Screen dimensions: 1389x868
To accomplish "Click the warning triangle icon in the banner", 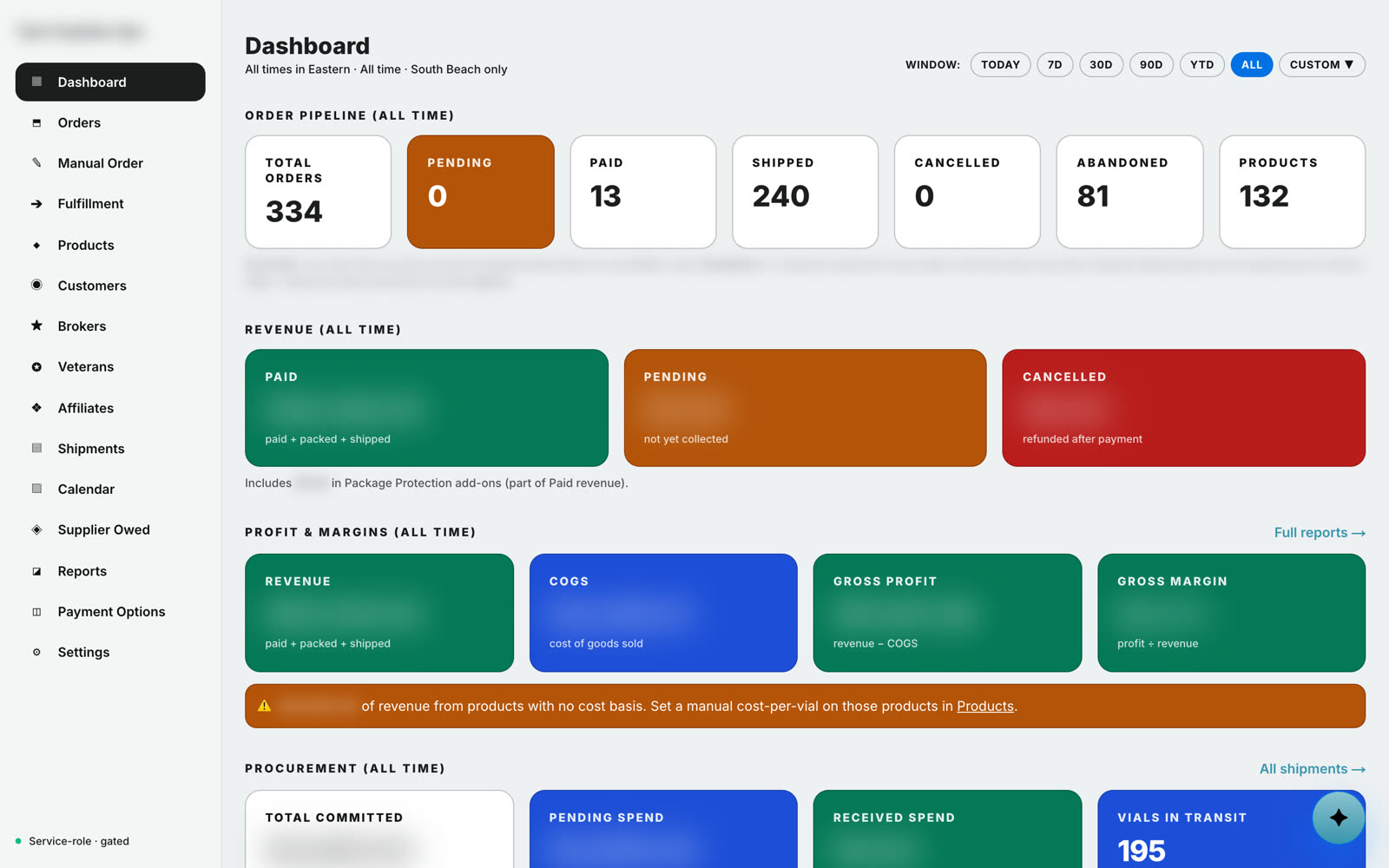I will point(265,706).
